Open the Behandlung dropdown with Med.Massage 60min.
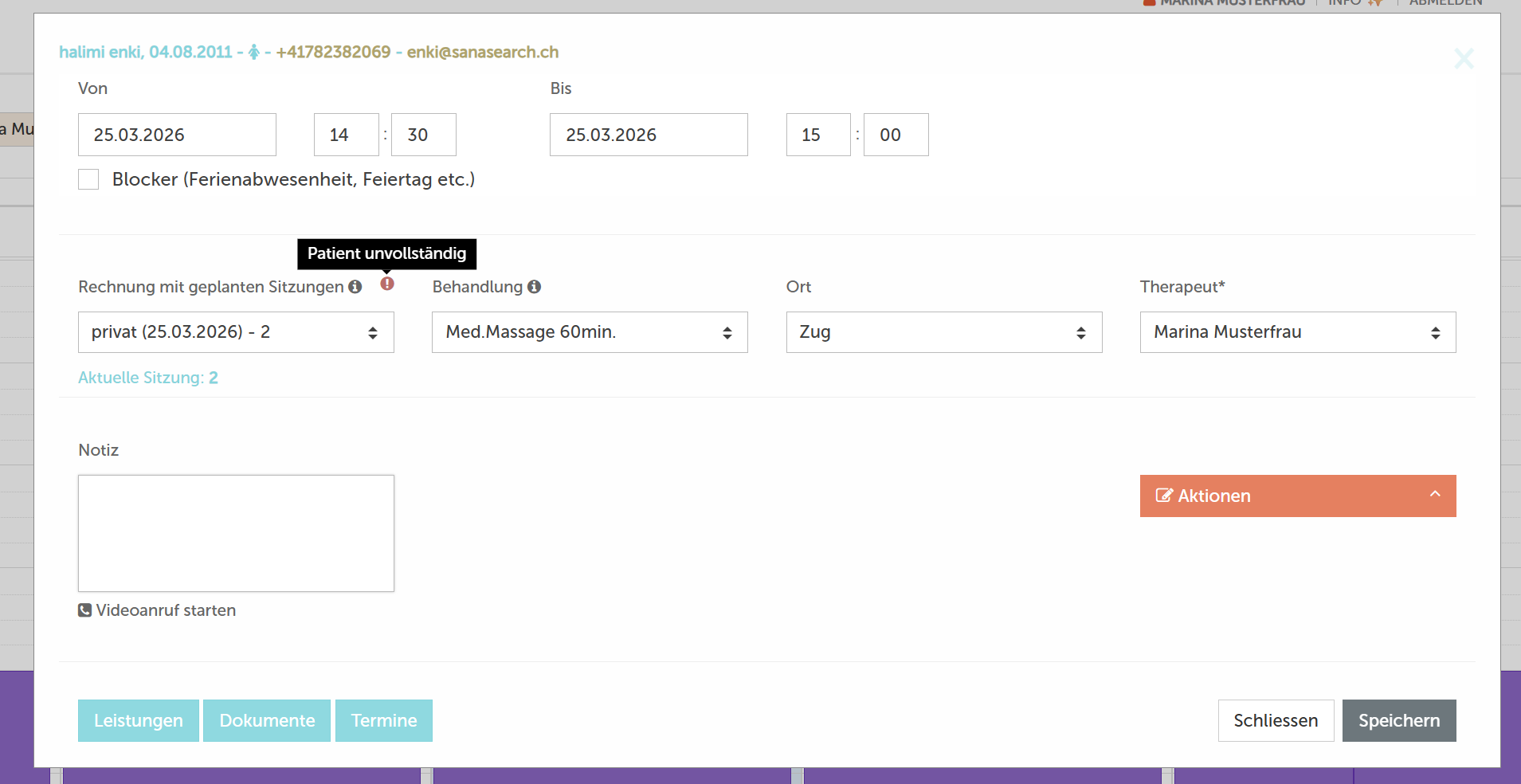Image resolution: width=1521 pixels, height=784 pixels. [590, 332]
